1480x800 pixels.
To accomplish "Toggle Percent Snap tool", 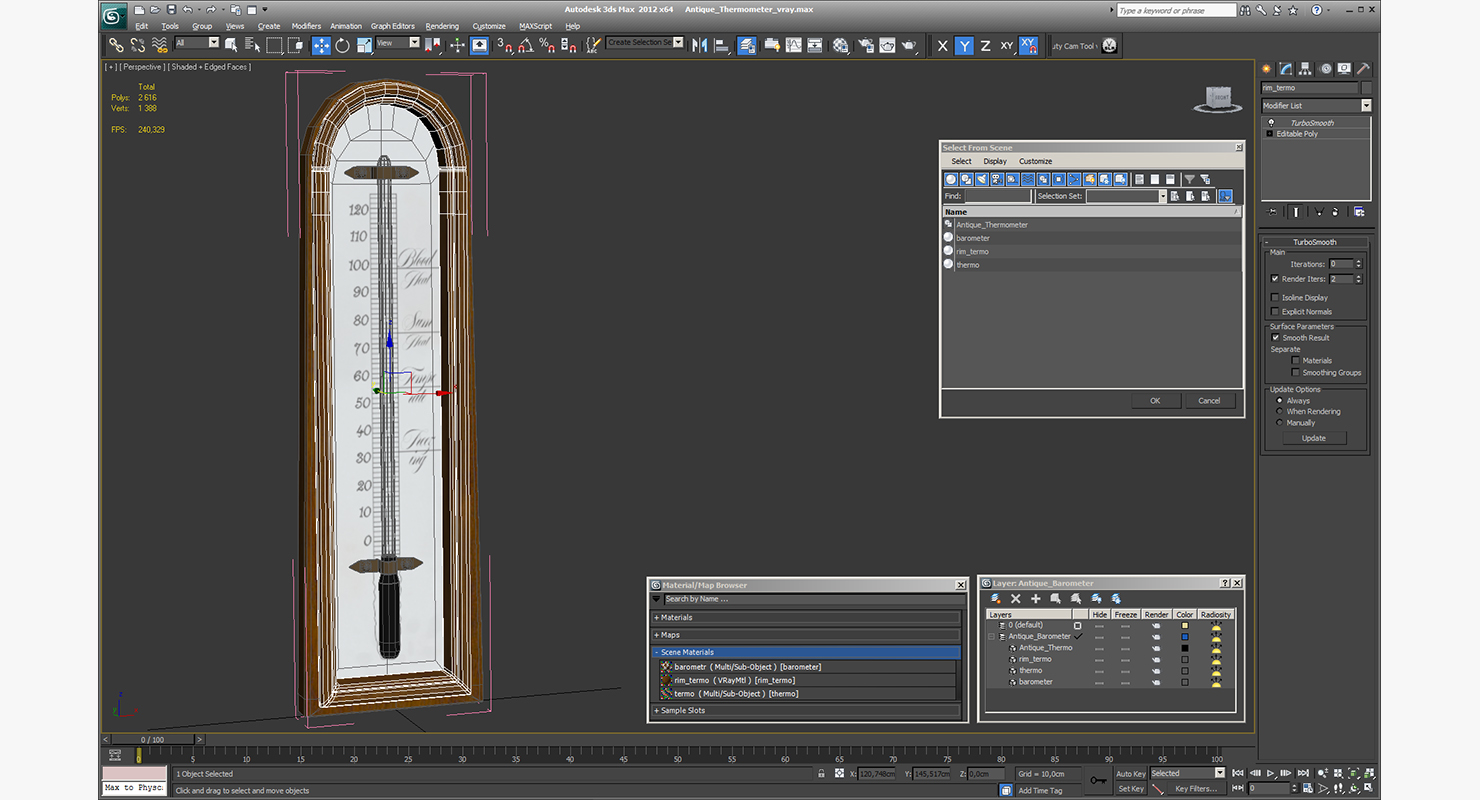I will (547, 45).
